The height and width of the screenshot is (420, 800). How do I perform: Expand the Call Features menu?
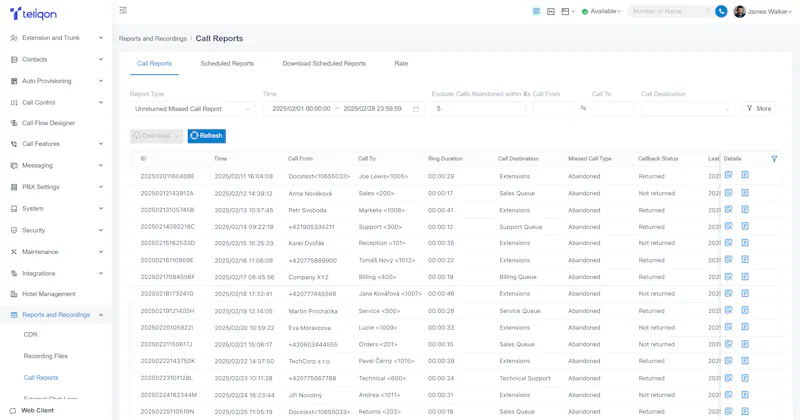[56, 144]
